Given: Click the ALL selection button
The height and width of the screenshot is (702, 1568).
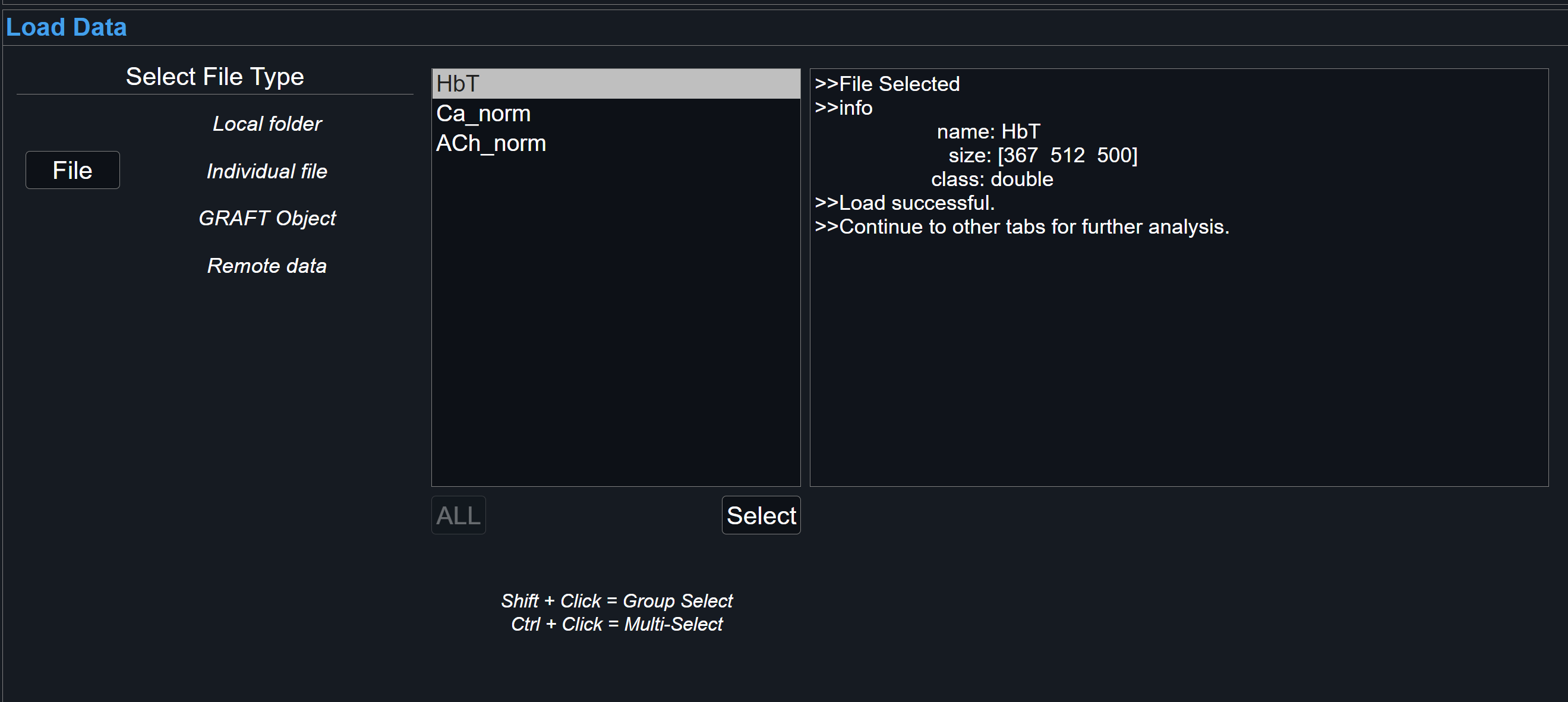Looking at the screenshot, I should coord(459,514).
